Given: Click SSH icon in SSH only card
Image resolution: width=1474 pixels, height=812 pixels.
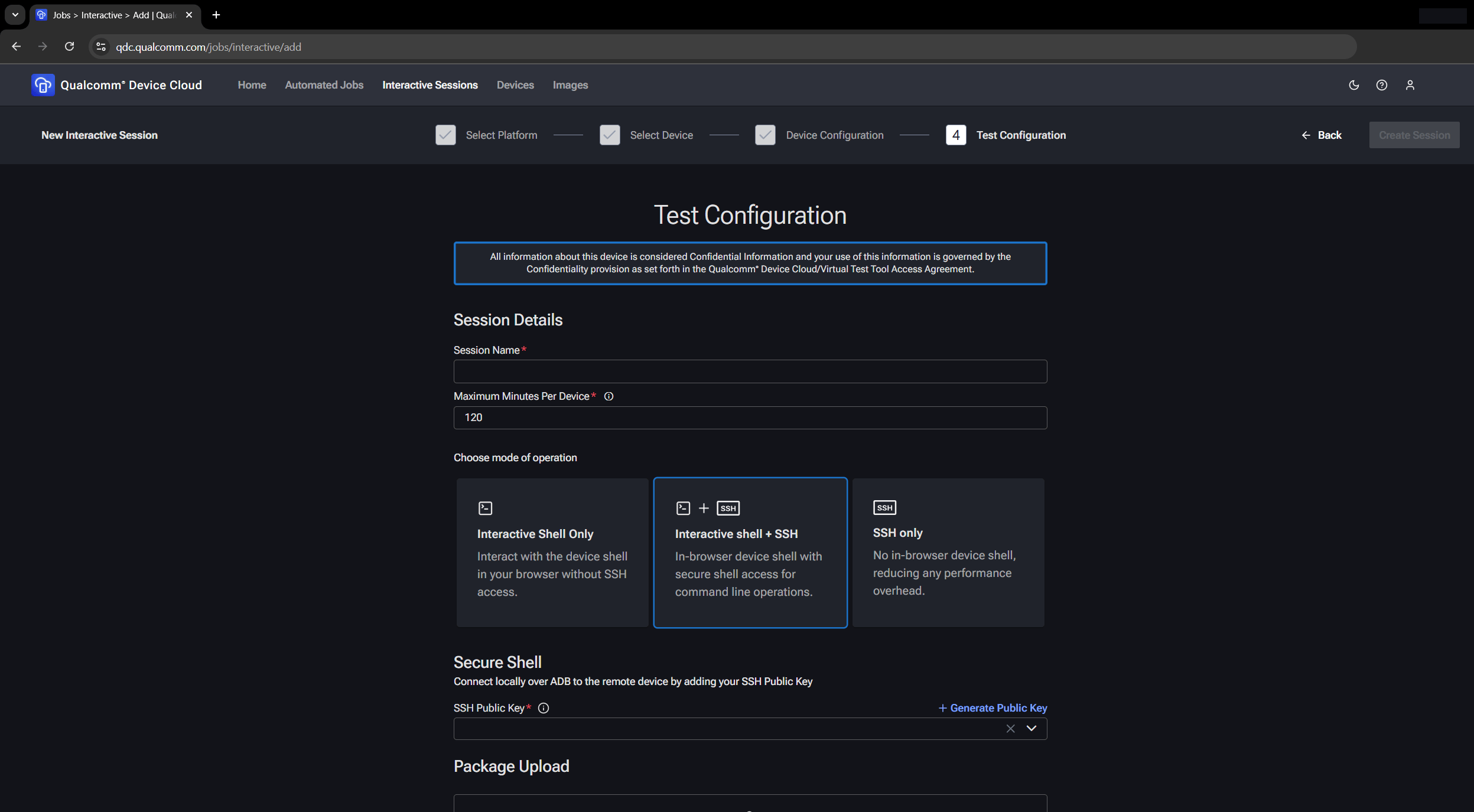Looking at the screenshot, I should click(884, 507).
